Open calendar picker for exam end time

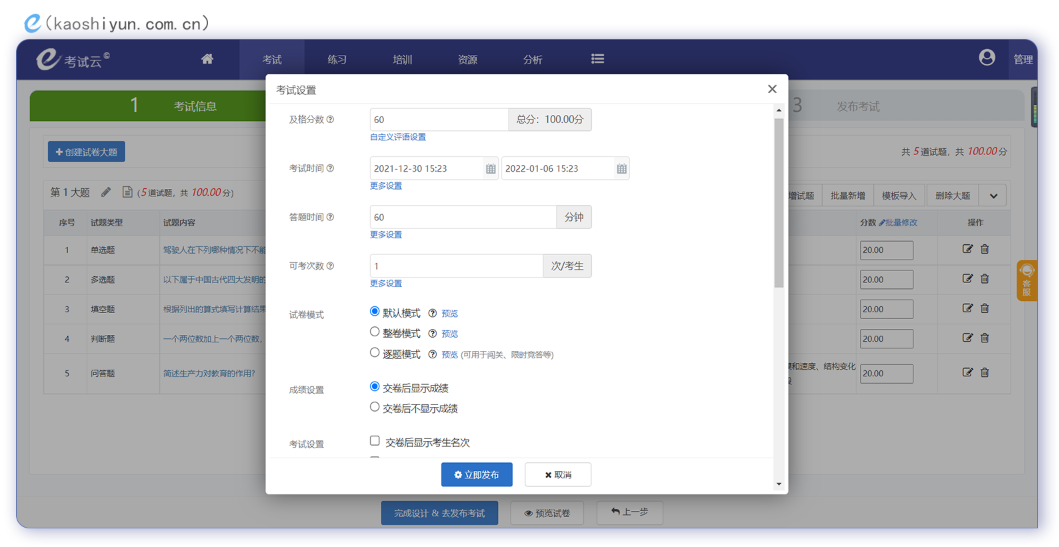click(x=621, y=169)
